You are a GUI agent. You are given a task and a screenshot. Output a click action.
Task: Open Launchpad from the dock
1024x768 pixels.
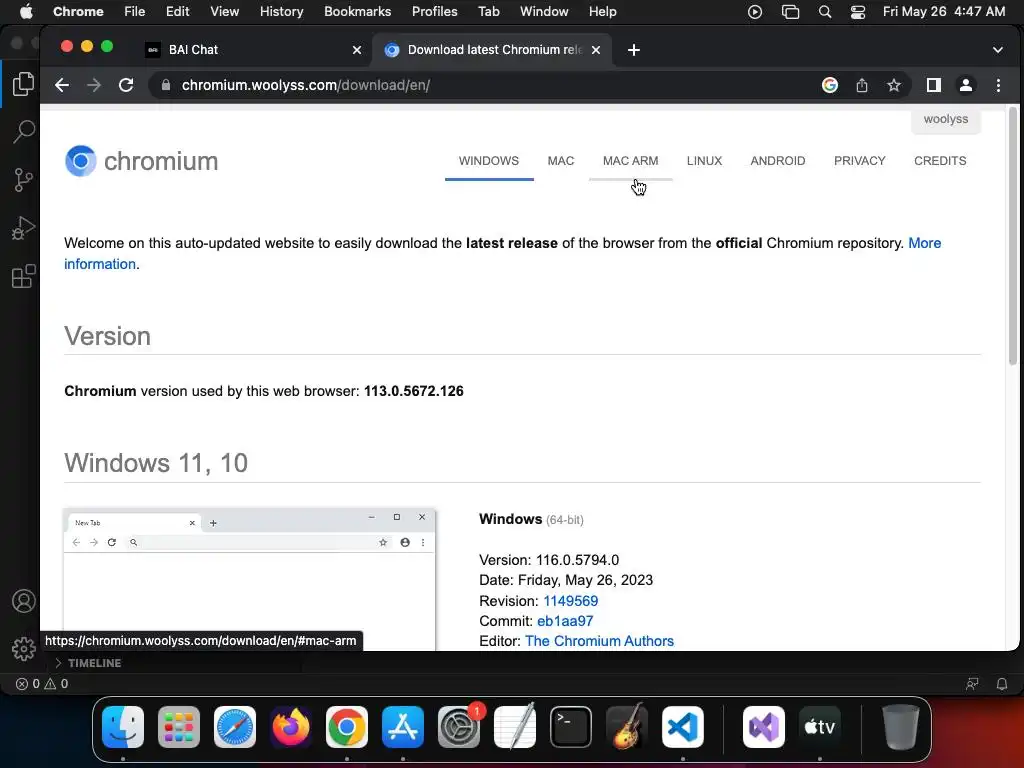179,727
